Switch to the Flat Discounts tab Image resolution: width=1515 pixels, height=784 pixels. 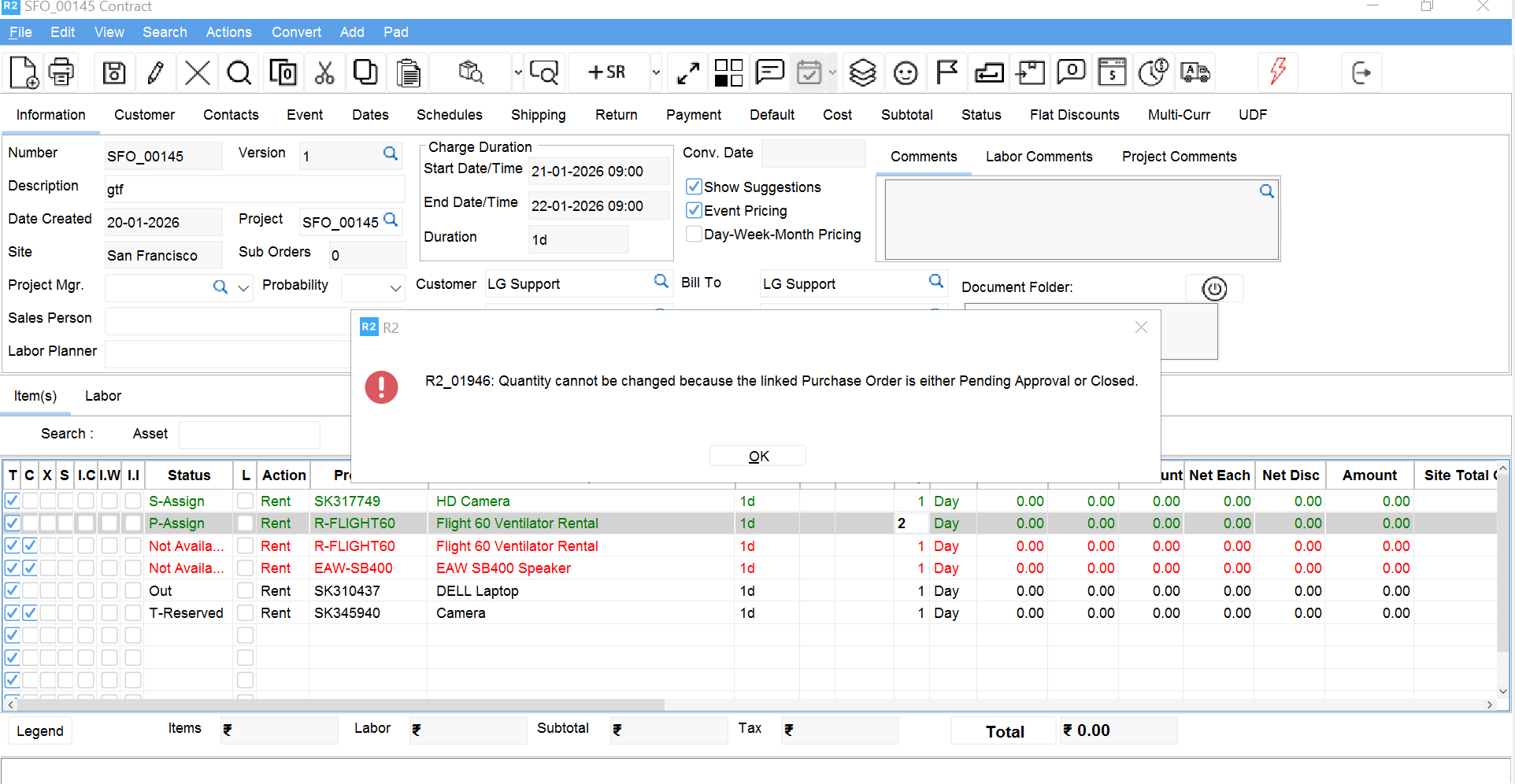[x=1074, y=115]
